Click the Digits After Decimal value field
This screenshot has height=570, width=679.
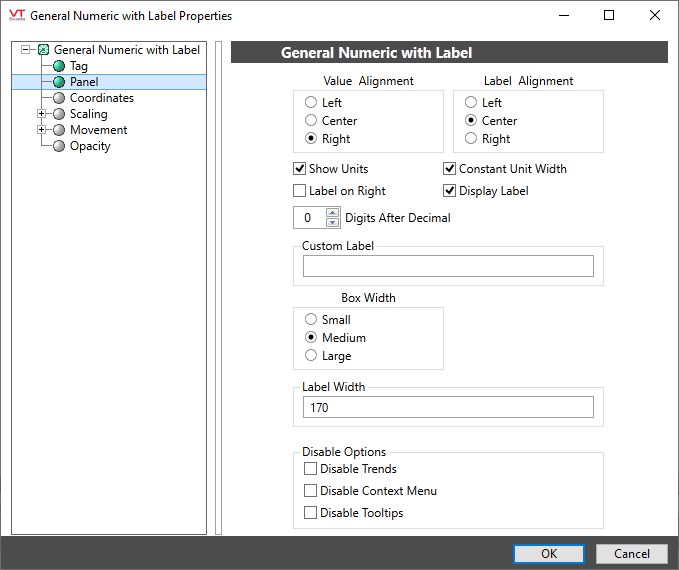(309, 217)
